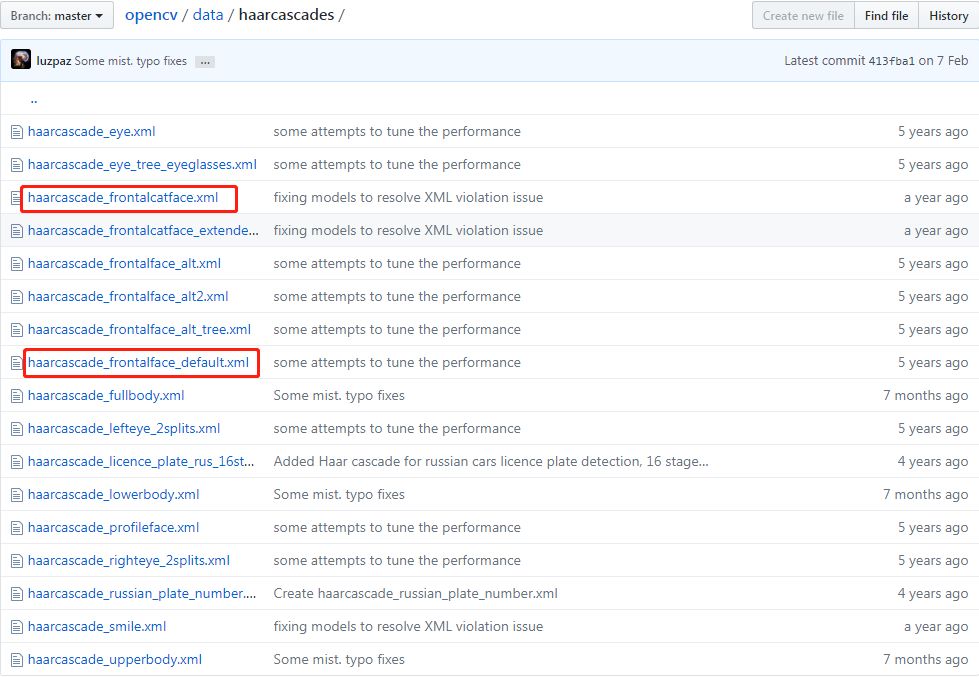979x678 pixels.
Task: Open haarcascade_frontalface_default.xml file
Action: click(x=138, y=363)
